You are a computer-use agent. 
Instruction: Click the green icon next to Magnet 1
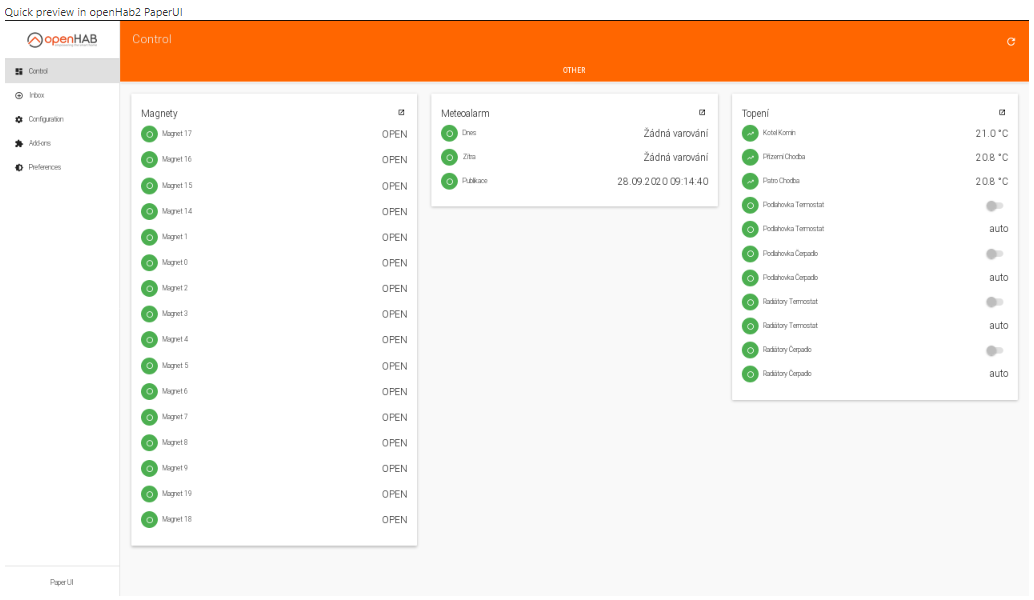pyautogui.click(x=150, y=237)
